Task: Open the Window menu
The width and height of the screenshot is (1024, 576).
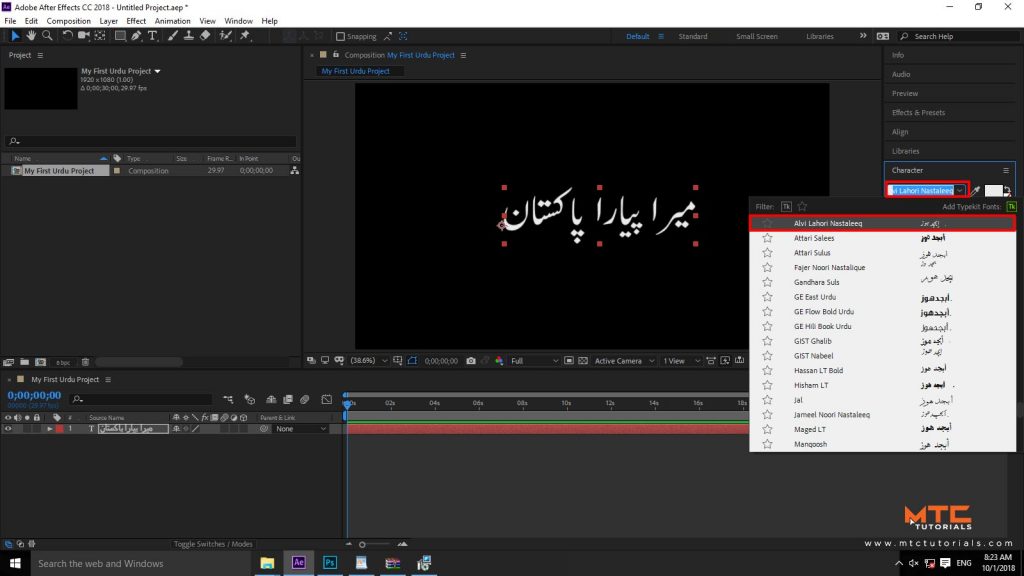Action: point(238,21)
